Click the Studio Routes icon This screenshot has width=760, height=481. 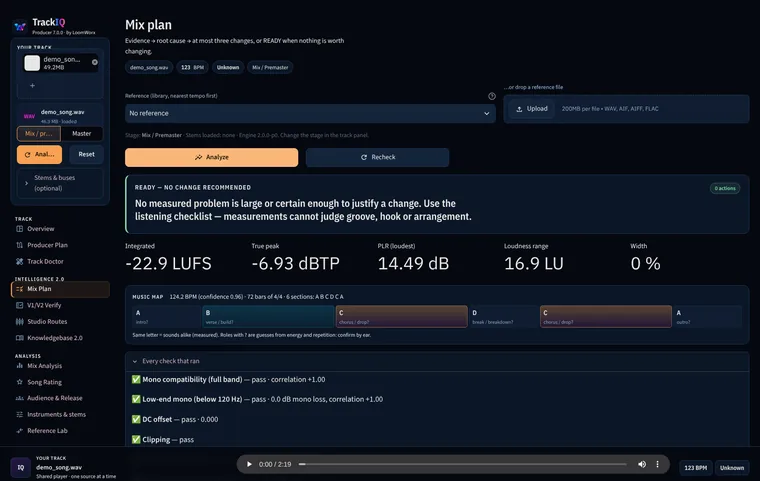[19, 322]
